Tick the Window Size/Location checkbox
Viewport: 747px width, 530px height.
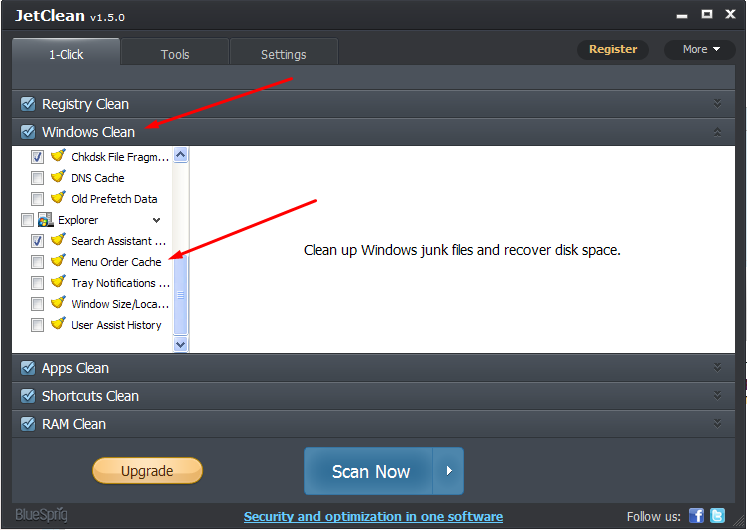click(x=37, y=304)
